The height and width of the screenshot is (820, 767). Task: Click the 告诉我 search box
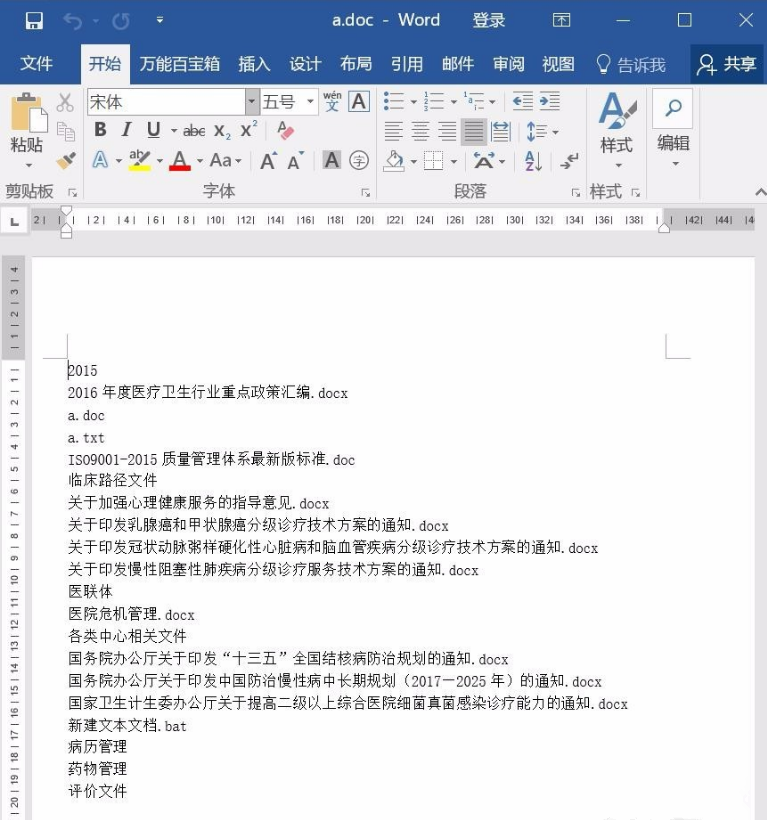point(631,65)
